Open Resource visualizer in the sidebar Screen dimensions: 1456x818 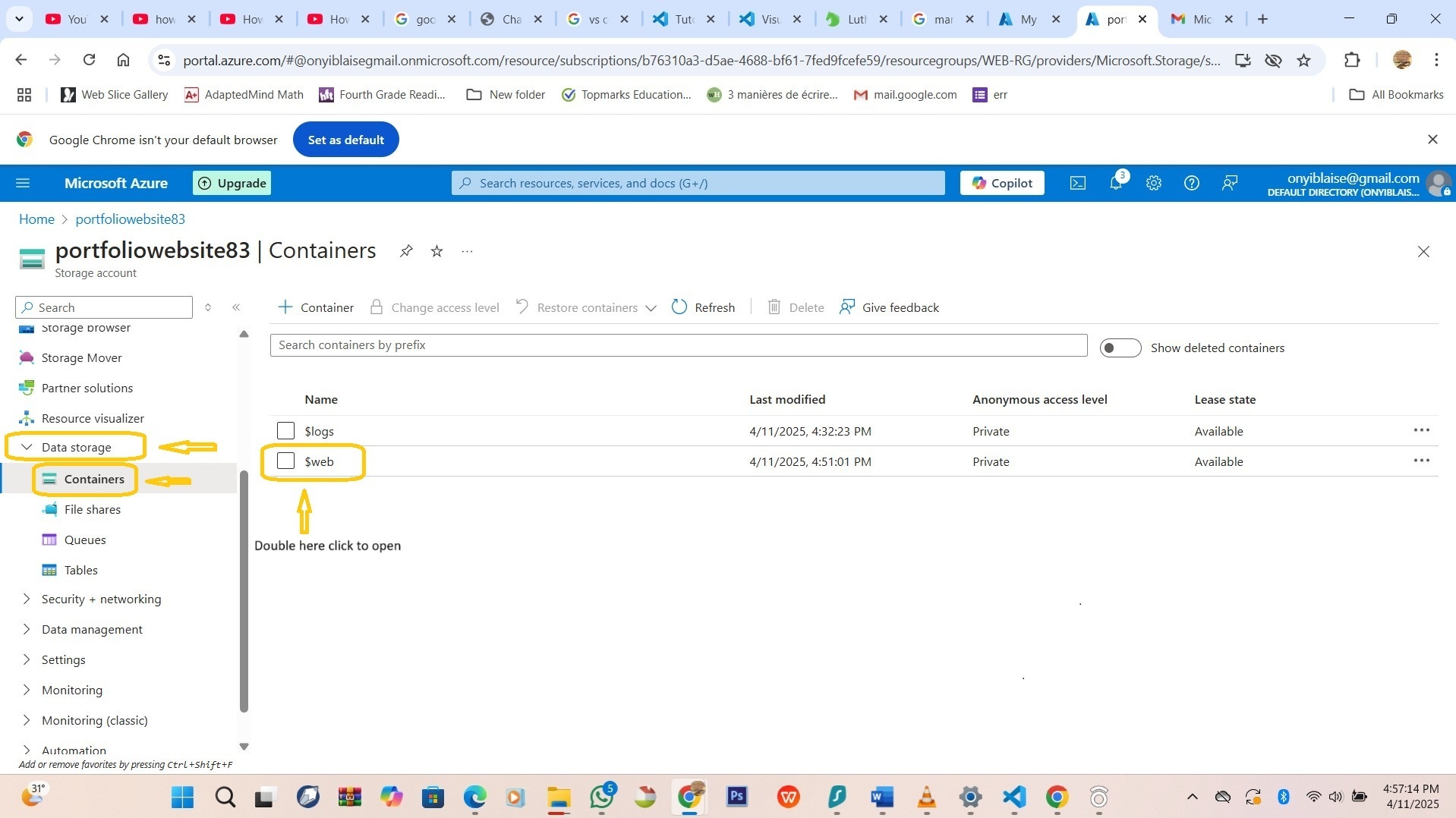(x=93, y=418)
